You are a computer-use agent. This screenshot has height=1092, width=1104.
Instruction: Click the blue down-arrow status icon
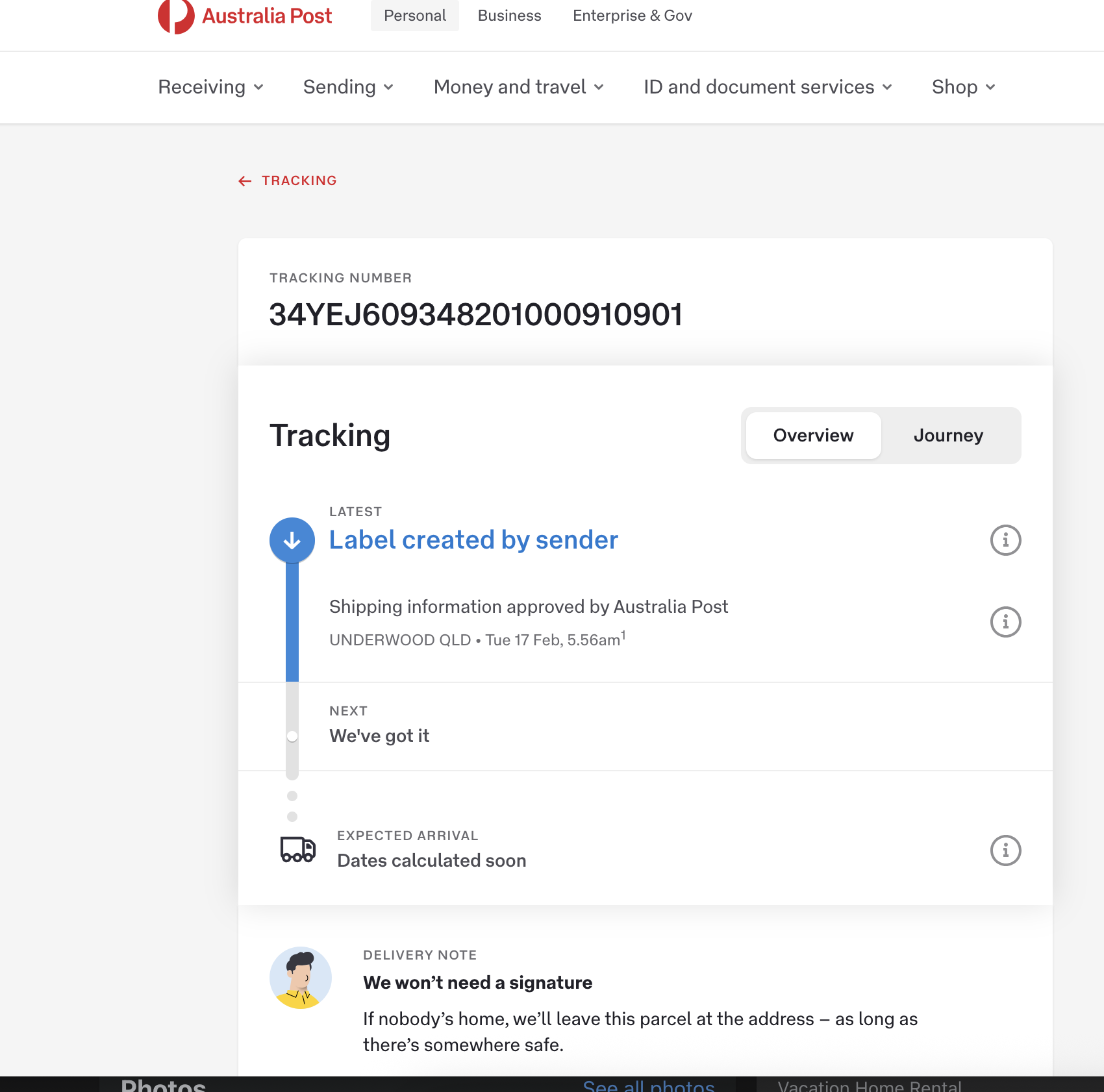click(x=292, y=540)
